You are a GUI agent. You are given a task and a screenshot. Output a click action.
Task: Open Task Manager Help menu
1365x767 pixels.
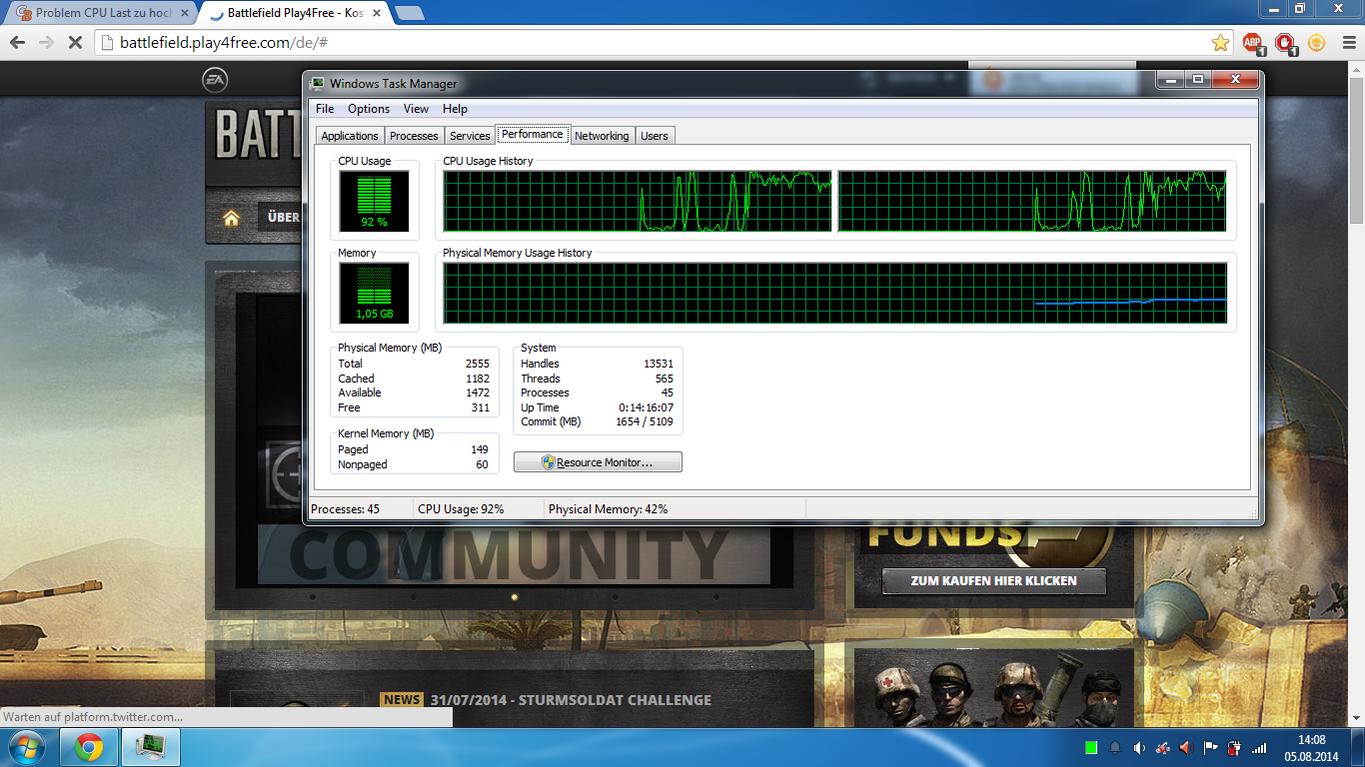tap(455, 109)
